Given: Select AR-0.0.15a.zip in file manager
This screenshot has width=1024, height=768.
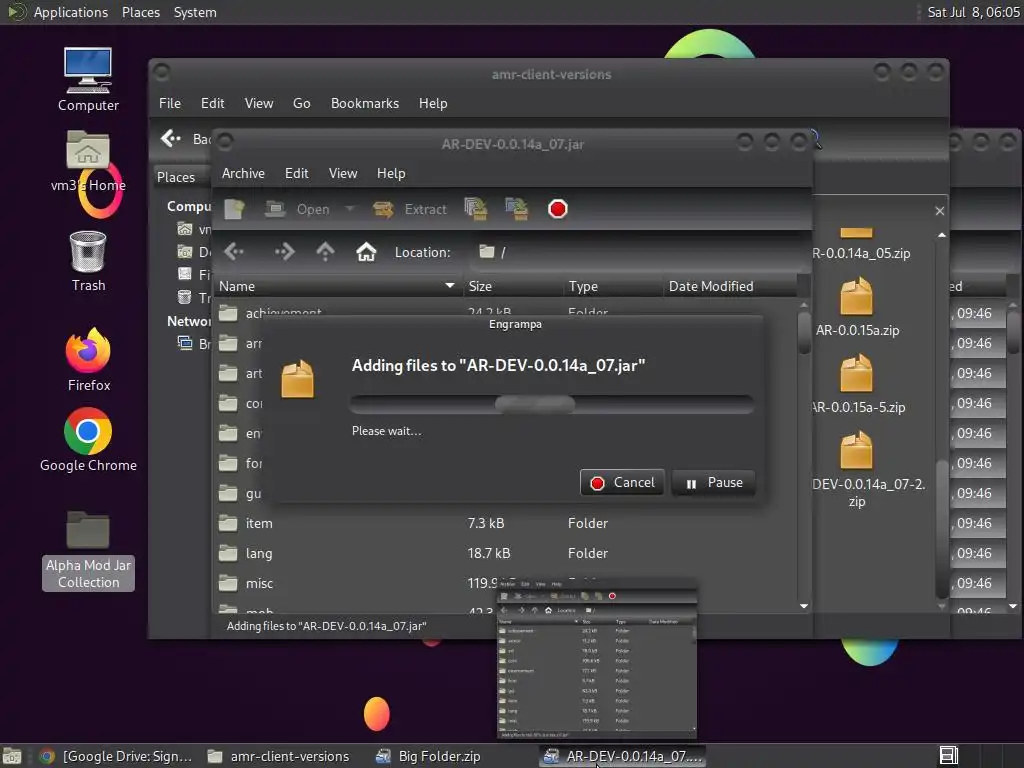Looking at the screenshot, I should click(x=857, y=308).
